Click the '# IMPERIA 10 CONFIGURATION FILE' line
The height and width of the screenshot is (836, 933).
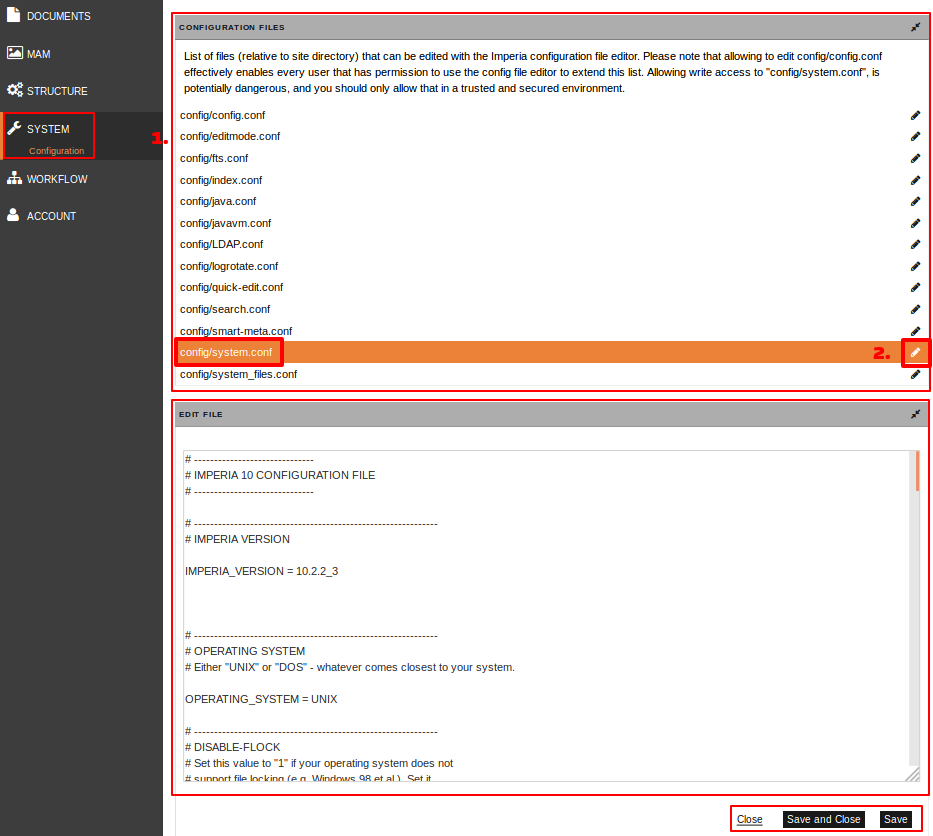click(x=280, y=475)
